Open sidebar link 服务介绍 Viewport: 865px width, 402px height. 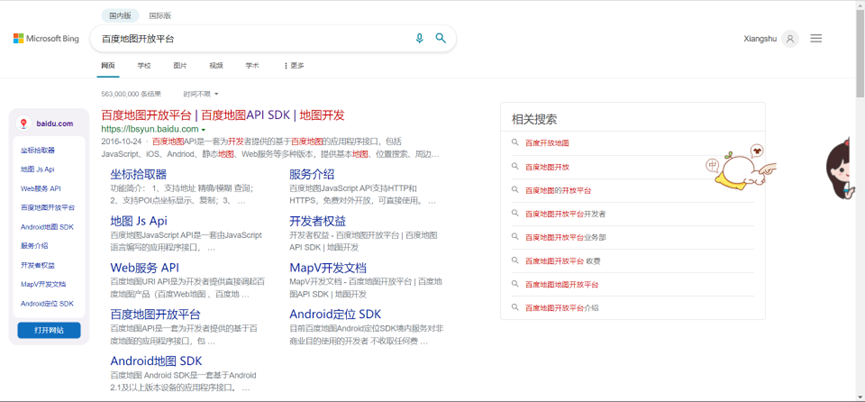34,246
